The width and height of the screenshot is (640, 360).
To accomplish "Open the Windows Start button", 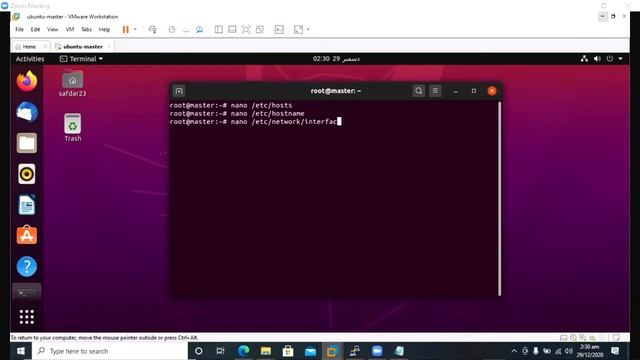I will click(x=21, y=351).
